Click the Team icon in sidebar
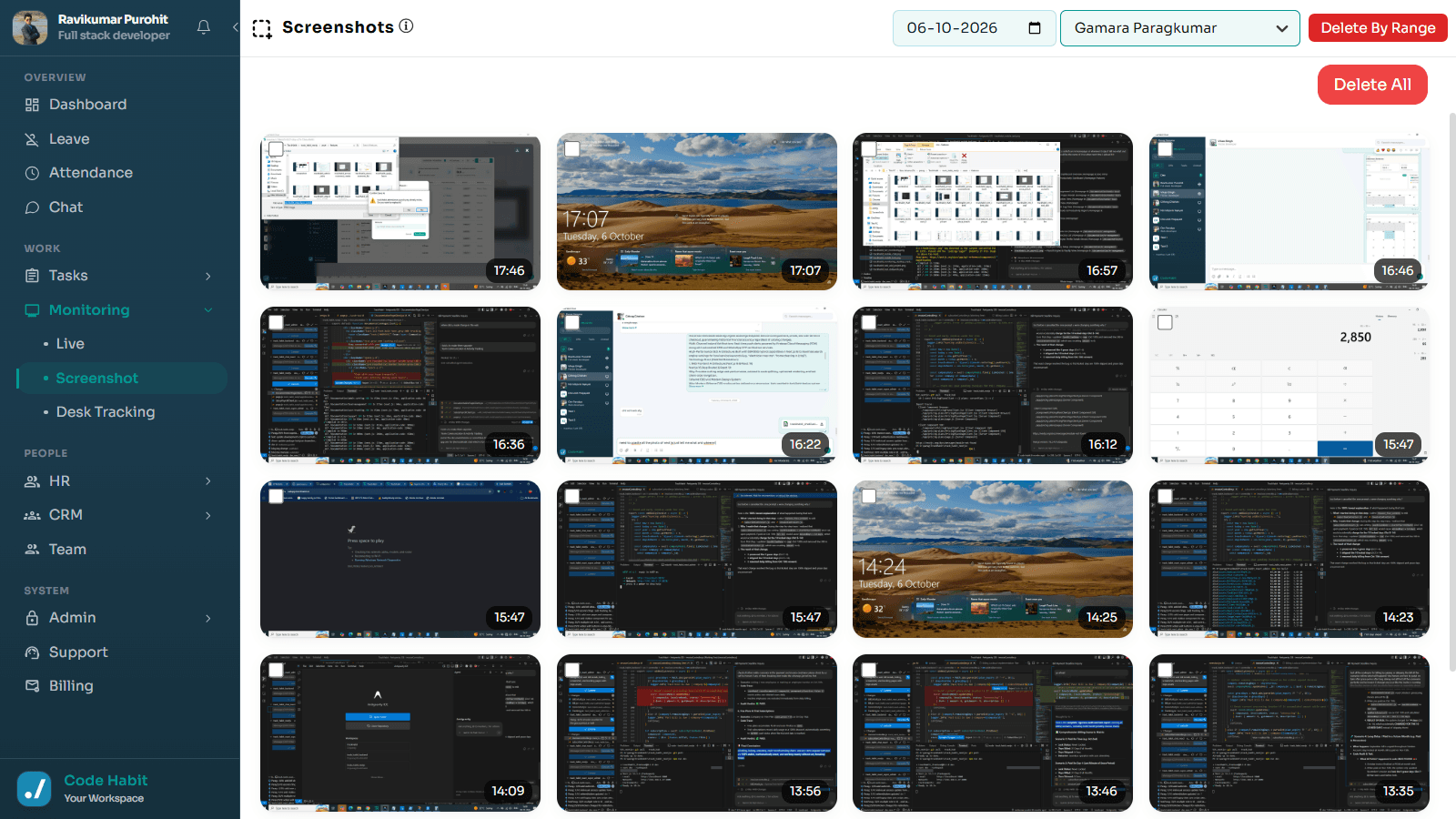1456x819 pixels. tap(32, 550)
